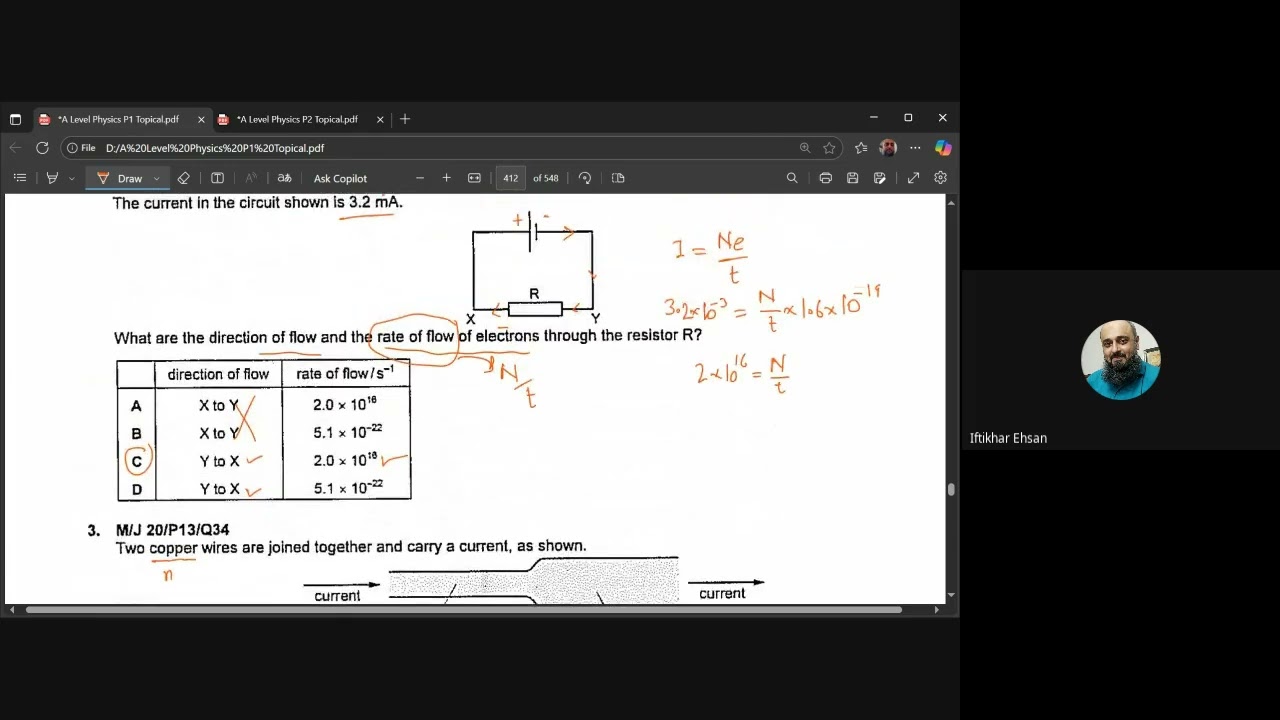Image resolution: width=1280 pixels, height=720 pixels.
Task: Maximize the browser window
Action: (x=908, y=118)
